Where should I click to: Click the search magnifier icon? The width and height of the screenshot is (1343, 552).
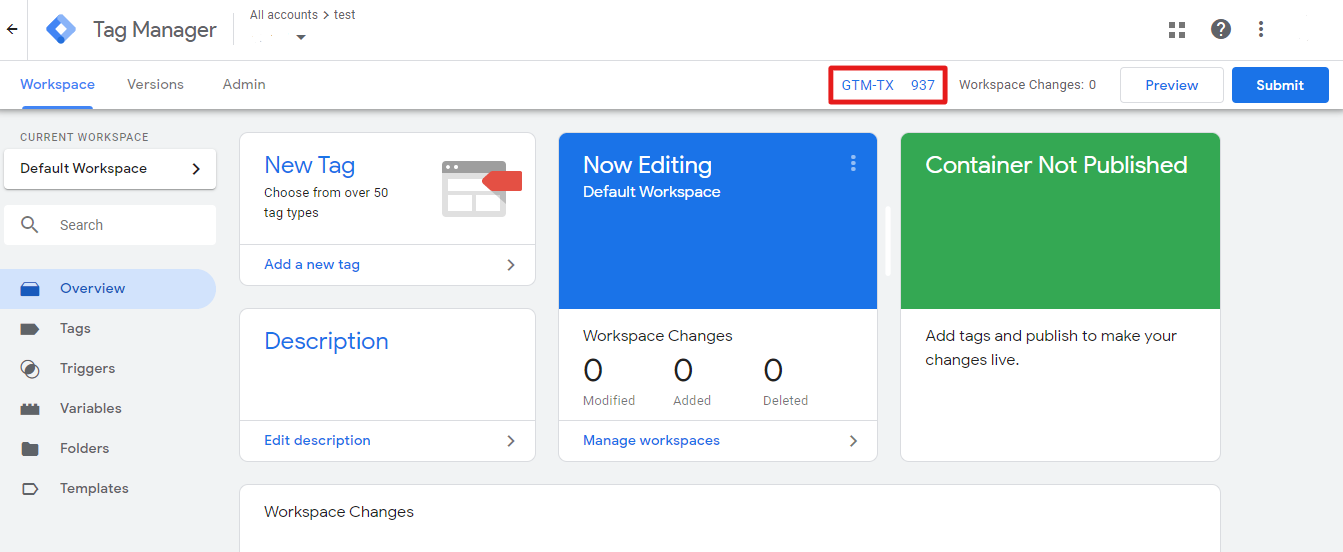tap(30, 225)
